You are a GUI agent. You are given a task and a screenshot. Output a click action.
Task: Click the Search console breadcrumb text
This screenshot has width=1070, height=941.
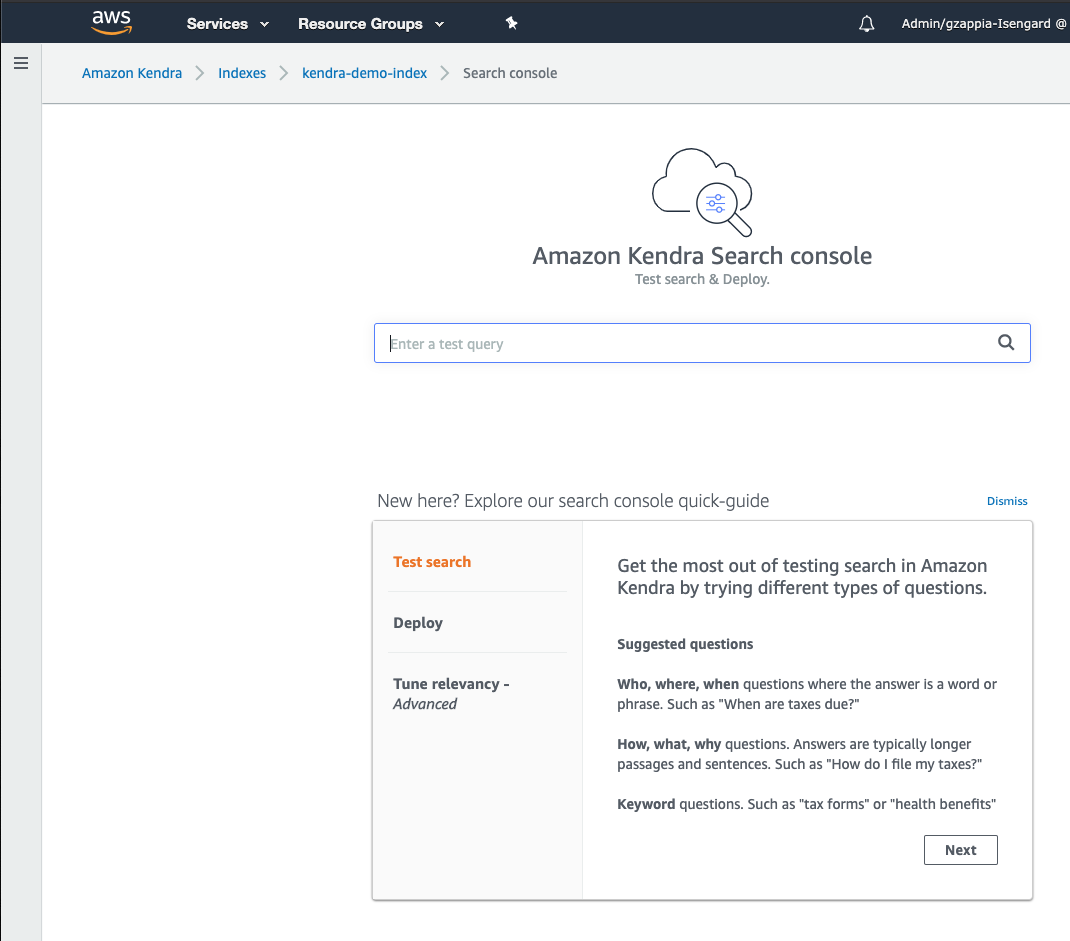(x=510, y=73)
